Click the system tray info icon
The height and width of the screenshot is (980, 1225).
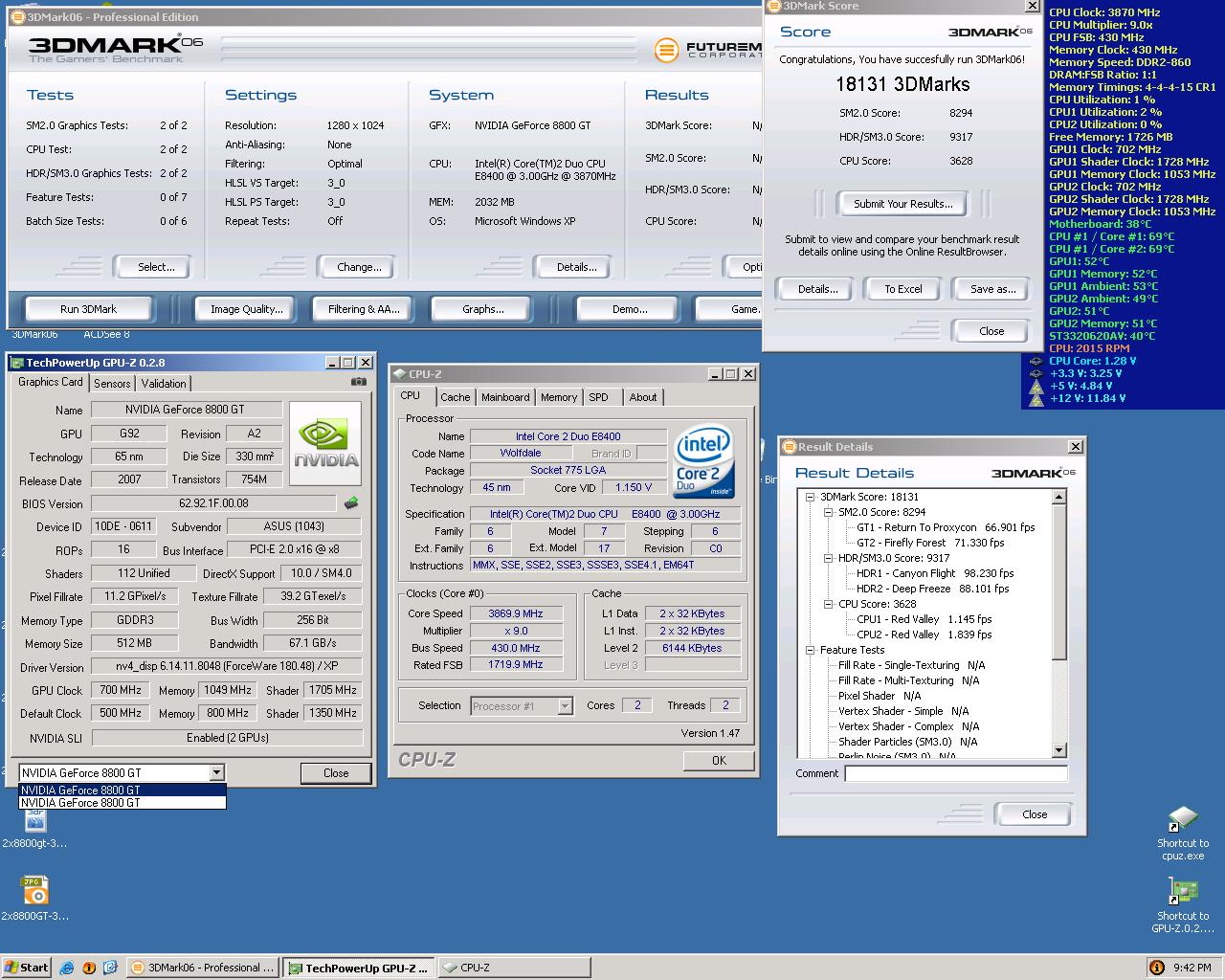pyautogui.click(x=1156, y=968)
